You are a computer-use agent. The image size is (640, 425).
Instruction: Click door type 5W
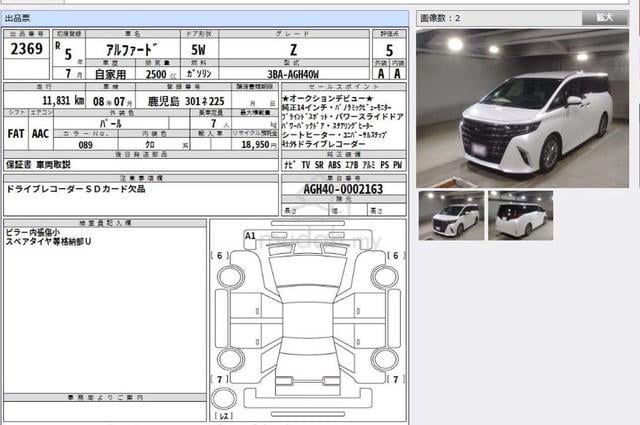[199, 50]
